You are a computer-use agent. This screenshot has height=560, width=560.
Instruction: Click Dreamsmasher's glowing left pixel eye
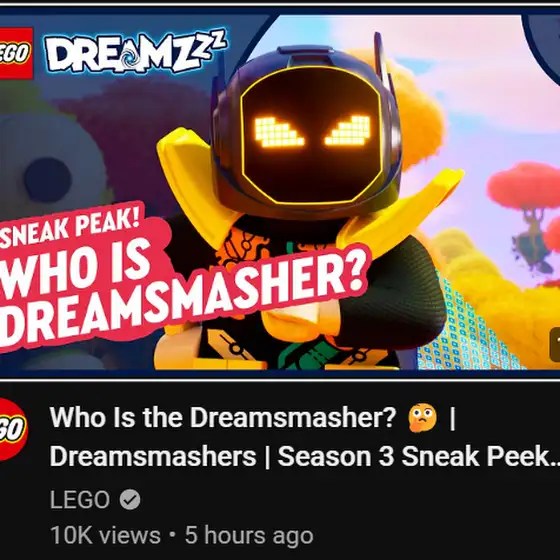click(279, 131)
